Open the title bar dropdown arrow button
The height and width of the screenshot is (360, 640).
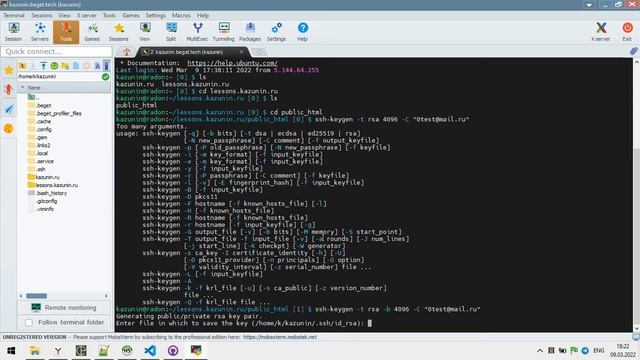coord(589,4)
